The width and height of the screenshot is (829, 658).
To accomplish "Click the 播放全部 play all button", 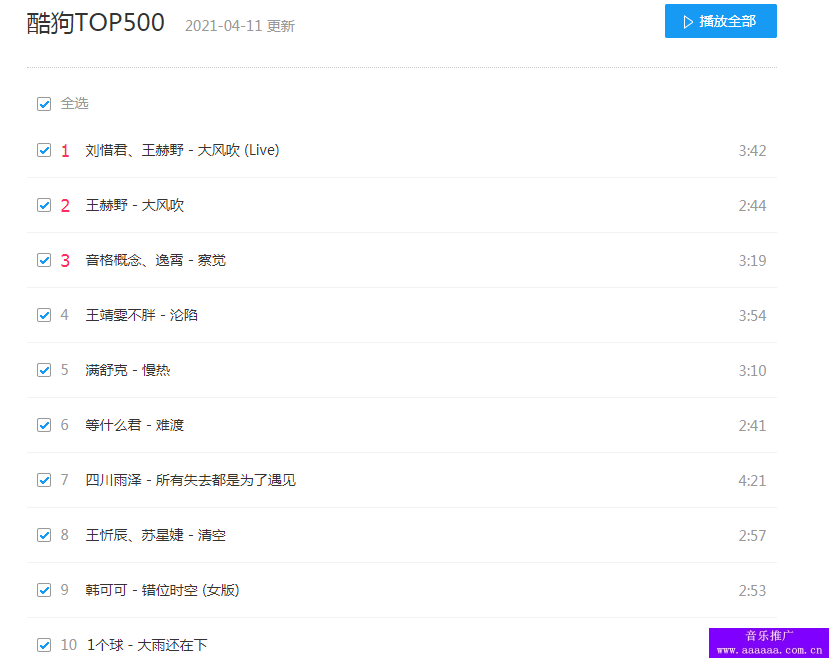I will (x=721, y=21).
